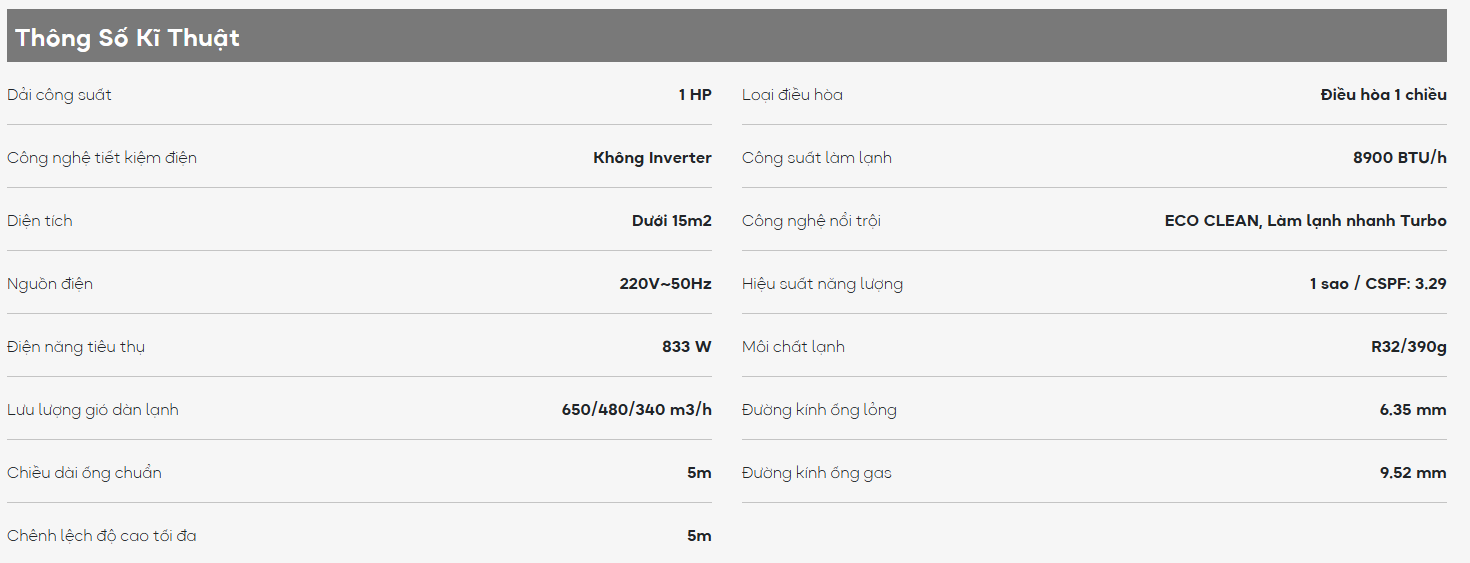Click the R32/390g refrigerant value
Image resolution: width=1470 pixels, height=563 pixels.
pos(1409,347)
